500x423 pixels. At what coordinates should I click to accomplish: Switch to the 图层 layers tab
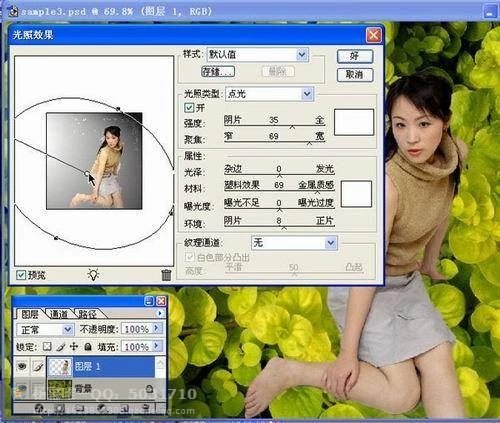(x=30, y=314)
